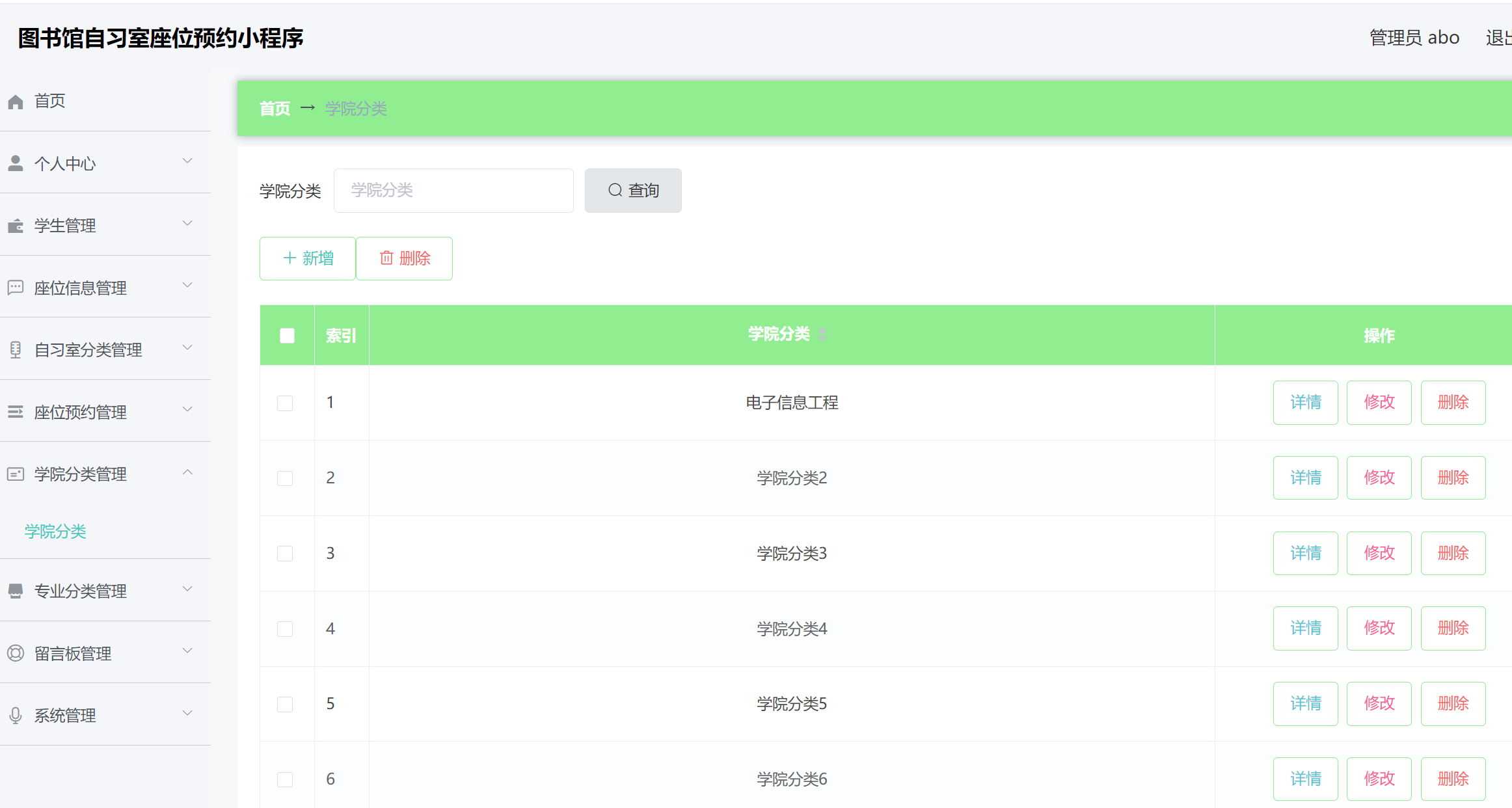Collapse the 学院分类管理 menu chevron
The width and height of the screenshot is (1512, 808).
coord(187,472)
